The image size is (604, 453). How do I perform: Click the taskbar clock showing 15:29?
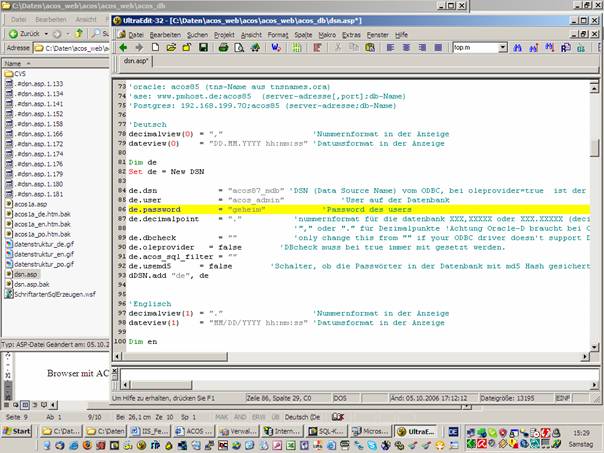pos(581,433)
